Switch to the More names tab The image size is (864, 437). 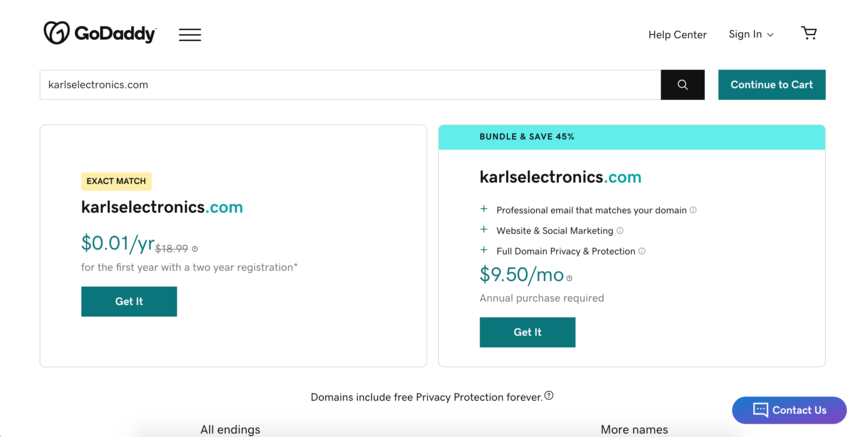pyautogui.click(x=634, y=429)
